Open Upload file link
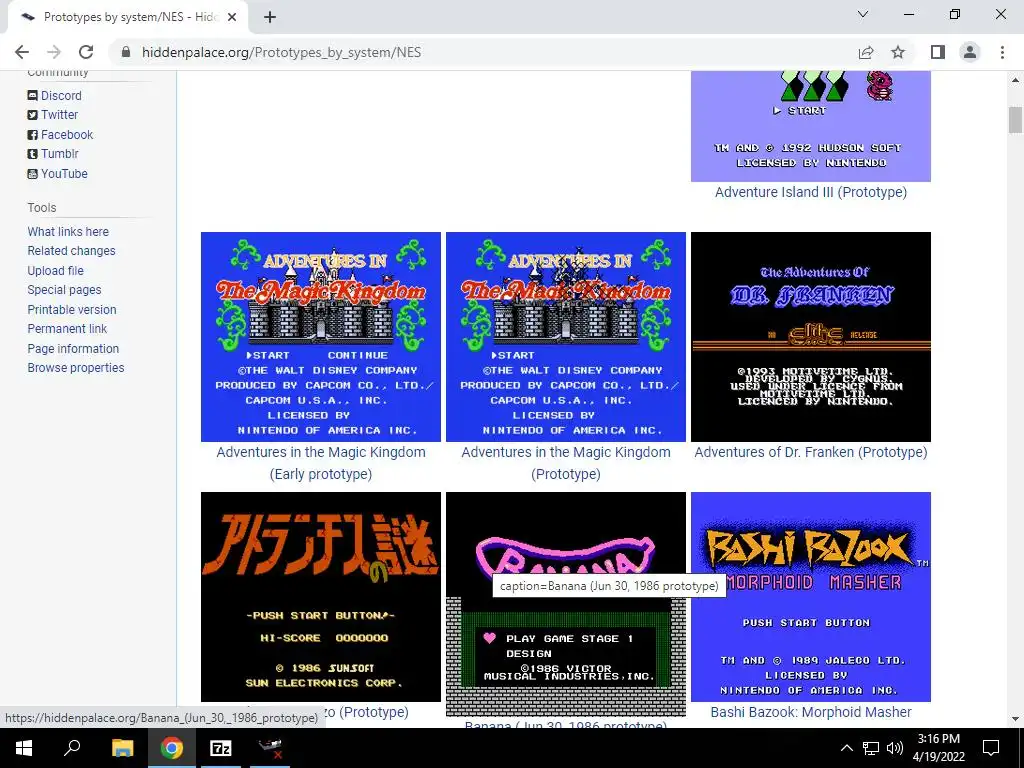Image resolution: width=1024 pixels, height=768 pixels. coord(56,270)
